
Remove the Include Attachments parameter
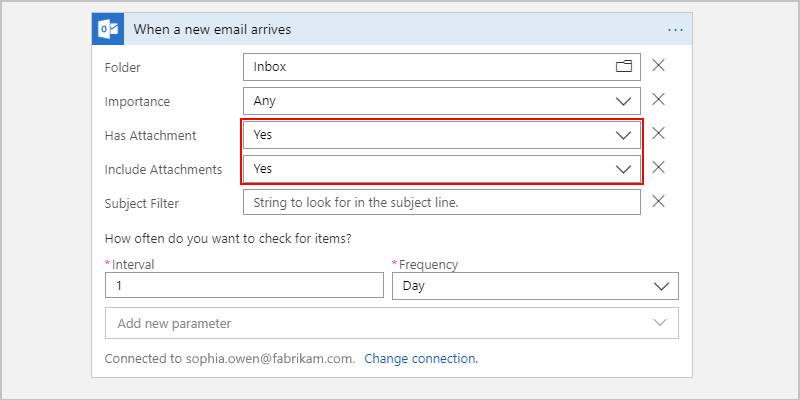(x=659, y=167)
